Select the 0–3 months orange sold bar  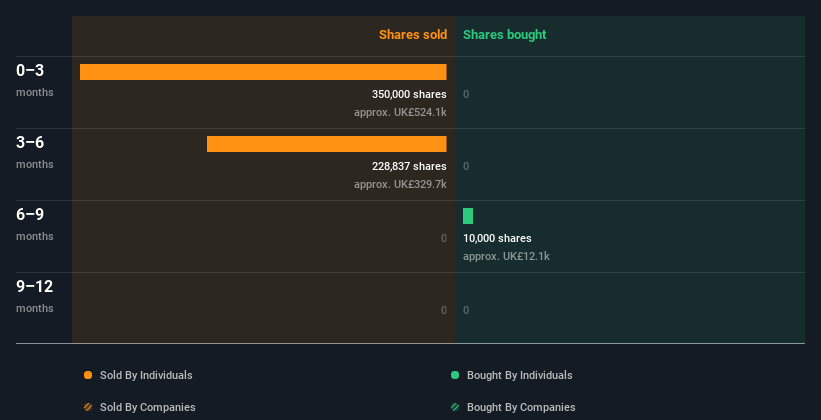click(263, 72)
